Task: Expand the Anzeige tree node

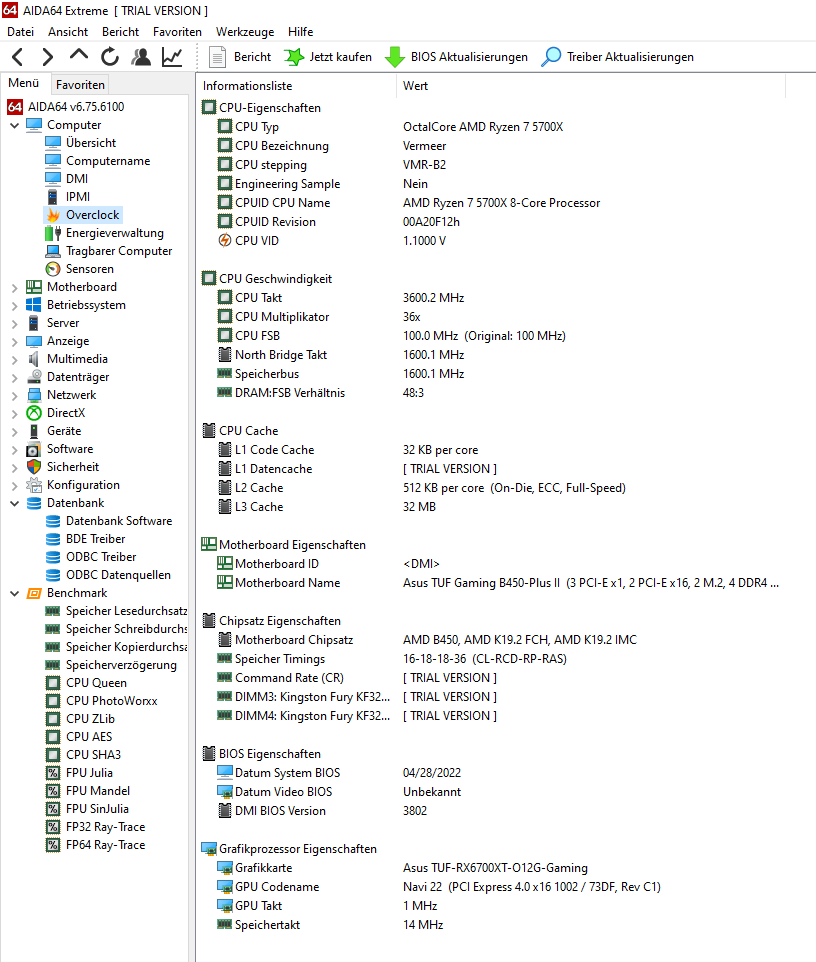Action: (x=15, y=341)
